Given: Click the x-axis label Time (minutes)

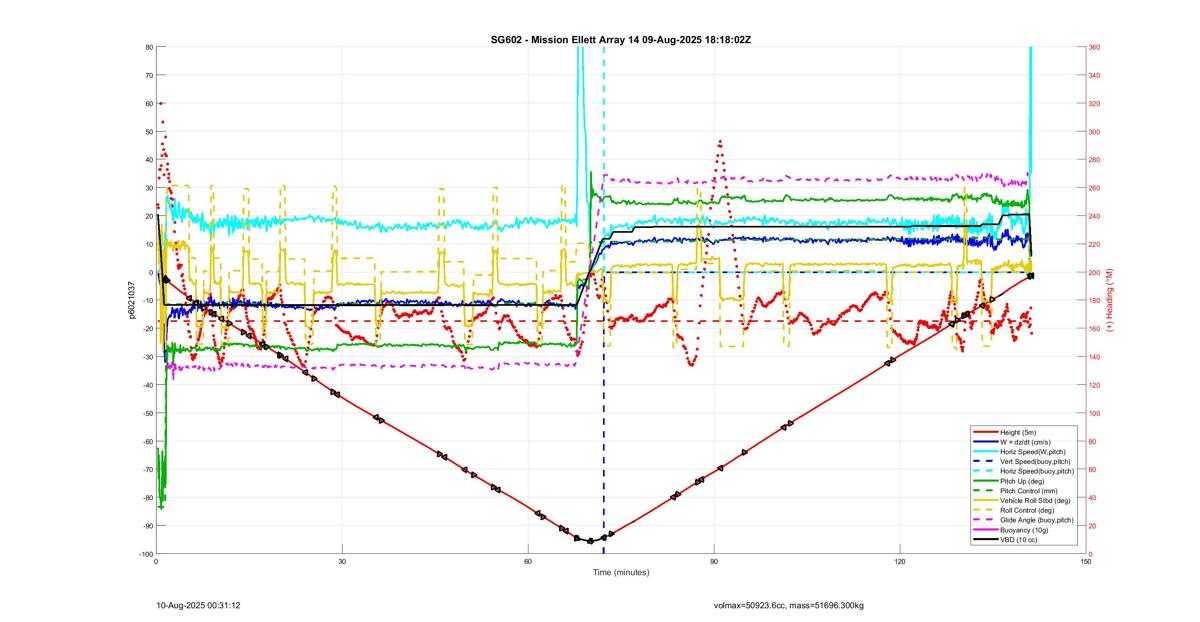Looking at the screenshot, I should click(621, 573).
